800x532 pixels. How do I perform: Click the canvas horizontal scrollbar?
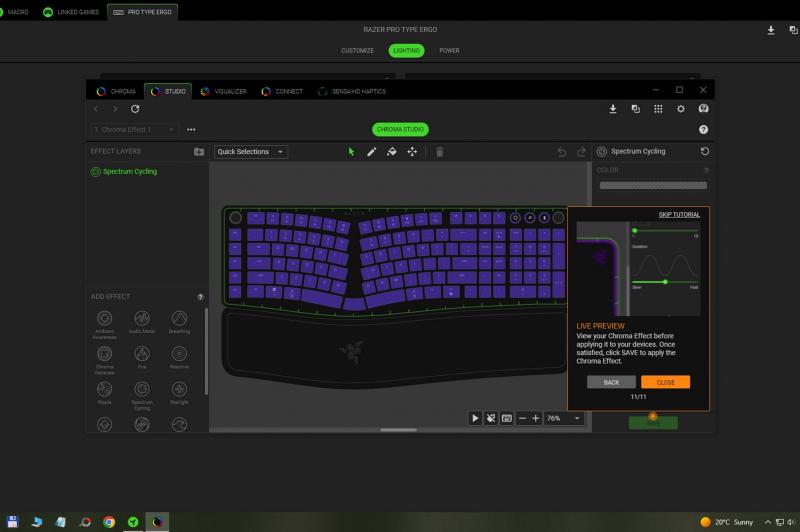pos(398,430)
